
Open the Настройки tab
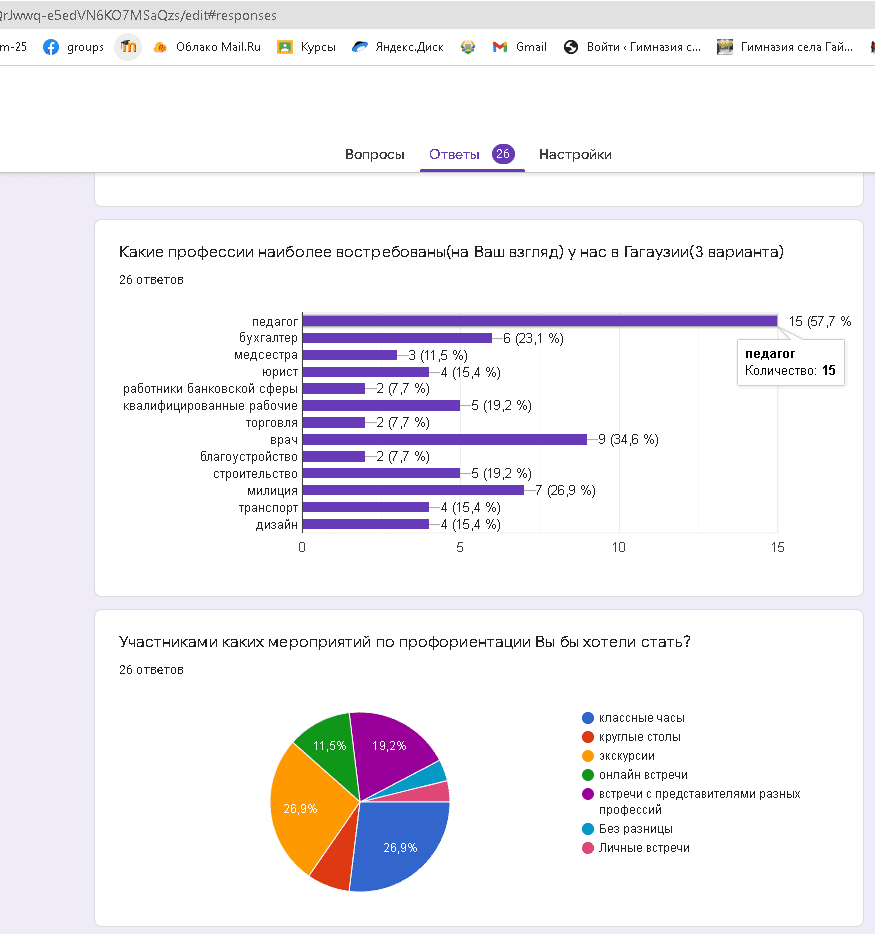click(x=575, y=154)
